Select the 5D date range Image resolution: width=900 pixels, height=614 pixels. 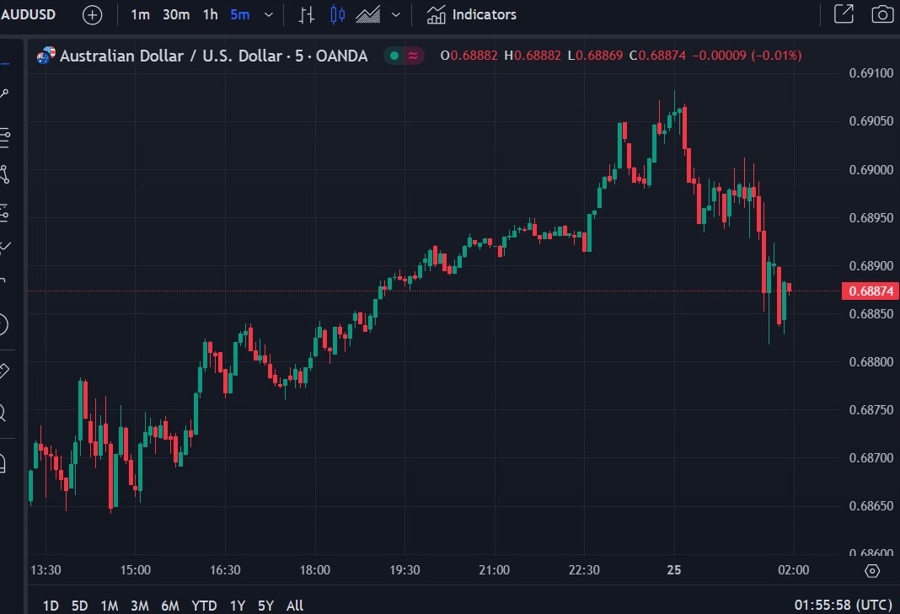[79, 605]
